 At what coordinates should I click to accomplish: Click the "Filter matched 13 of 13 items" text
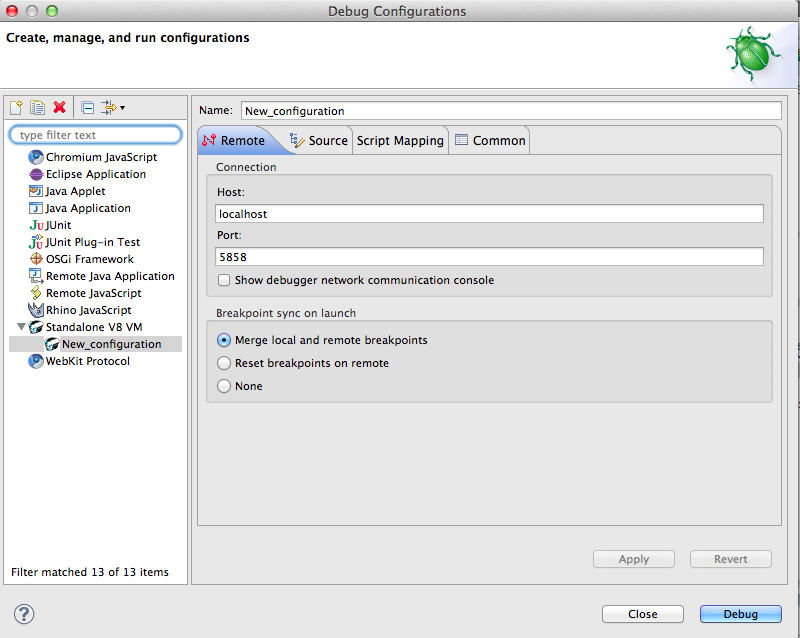[x=90, y=572]
